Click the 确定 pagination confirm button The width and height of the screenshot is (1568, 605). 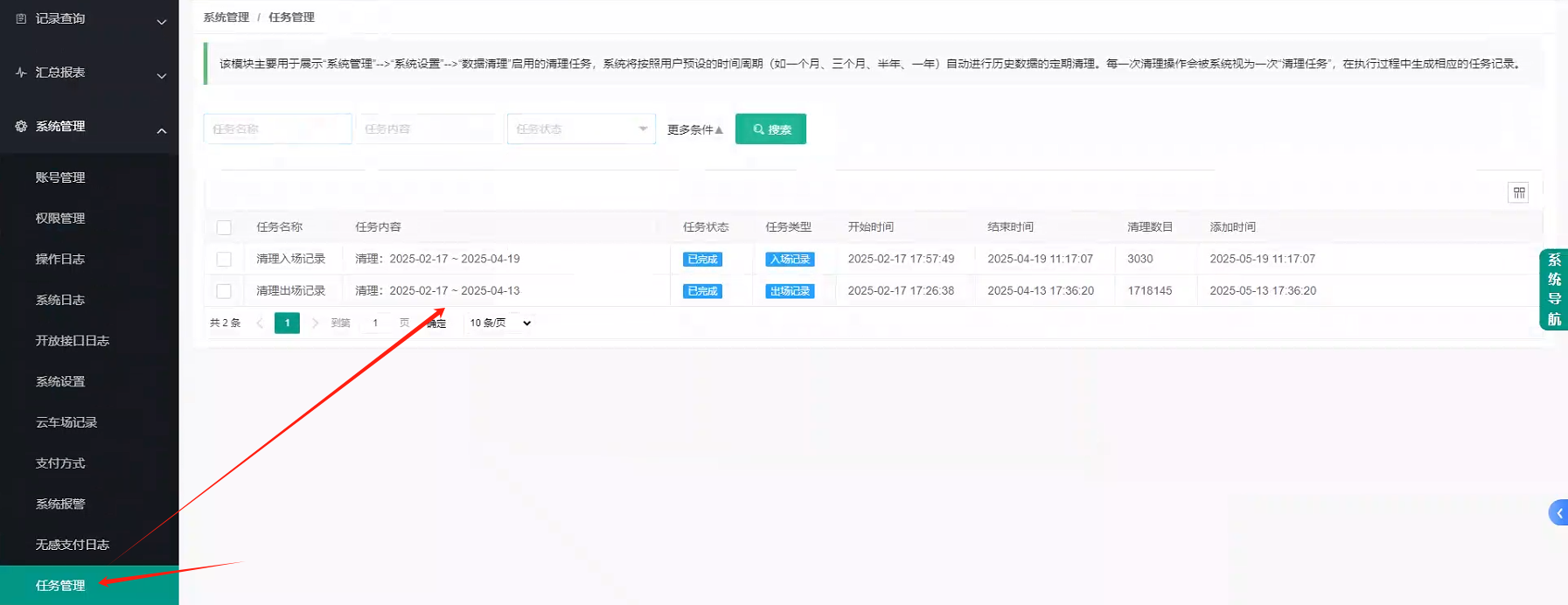click(x=436, y=323)
